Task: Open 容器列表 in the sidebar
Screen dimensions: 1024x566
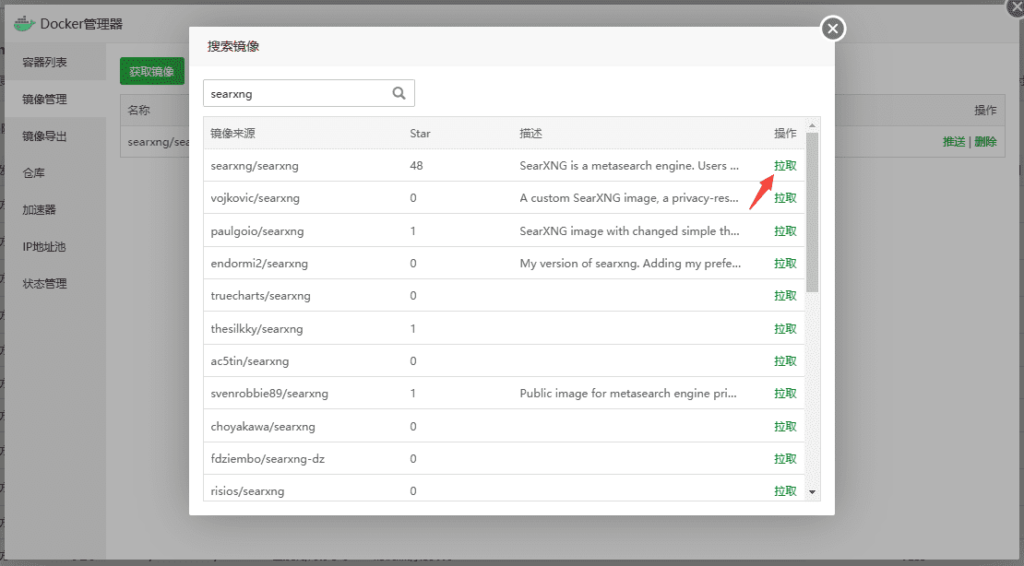Action: tap(44, 63)
